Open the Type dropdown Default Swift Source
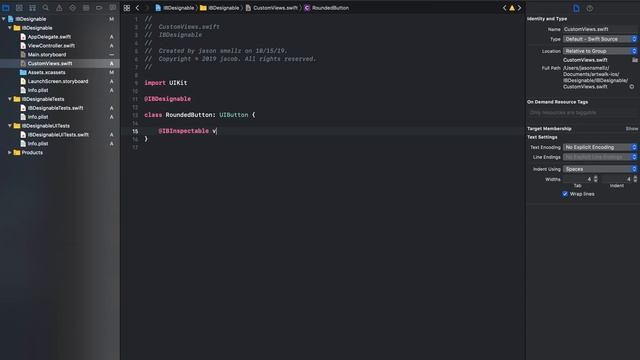640x360 pixels. pos(600,39)
